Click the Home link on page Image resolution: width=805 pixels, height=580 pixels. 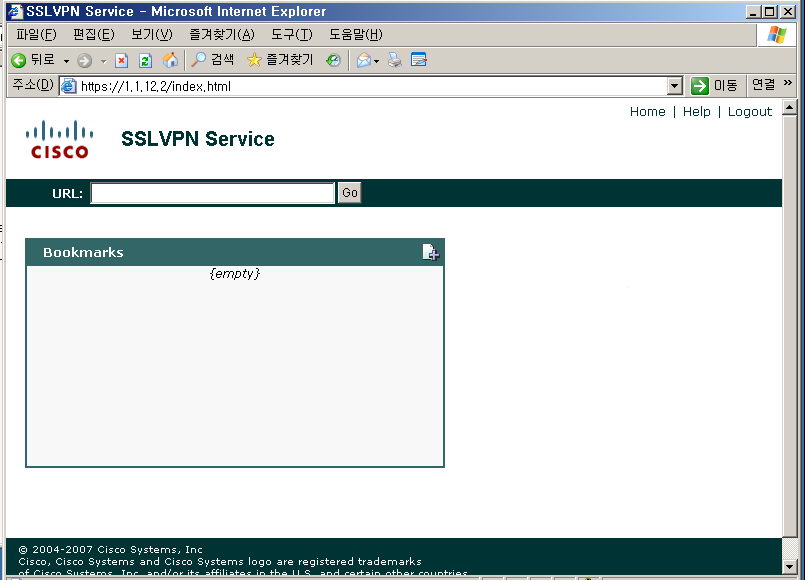647,112
